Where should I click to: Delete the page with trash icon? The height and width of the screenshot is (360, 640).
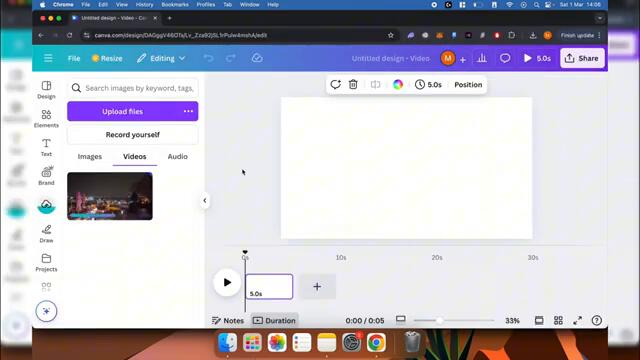click(353, 84)
